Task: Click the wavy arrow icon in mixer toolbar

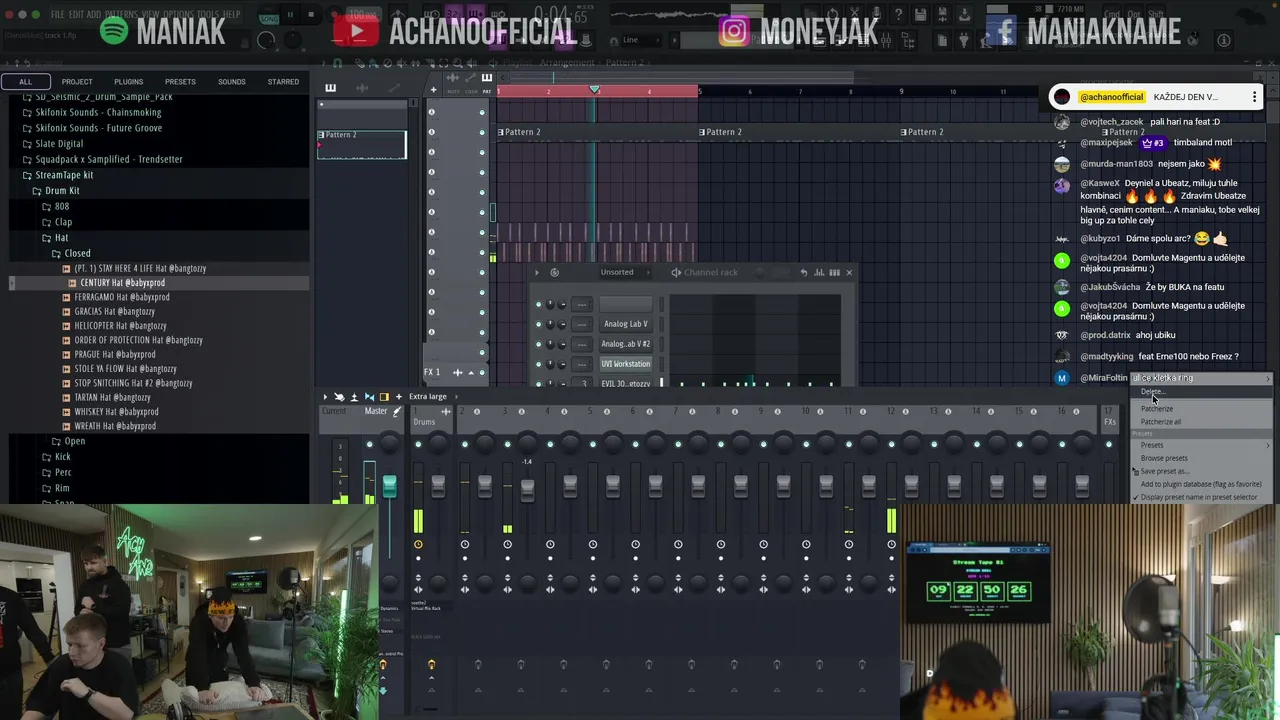Action: [x=339, y=397]
